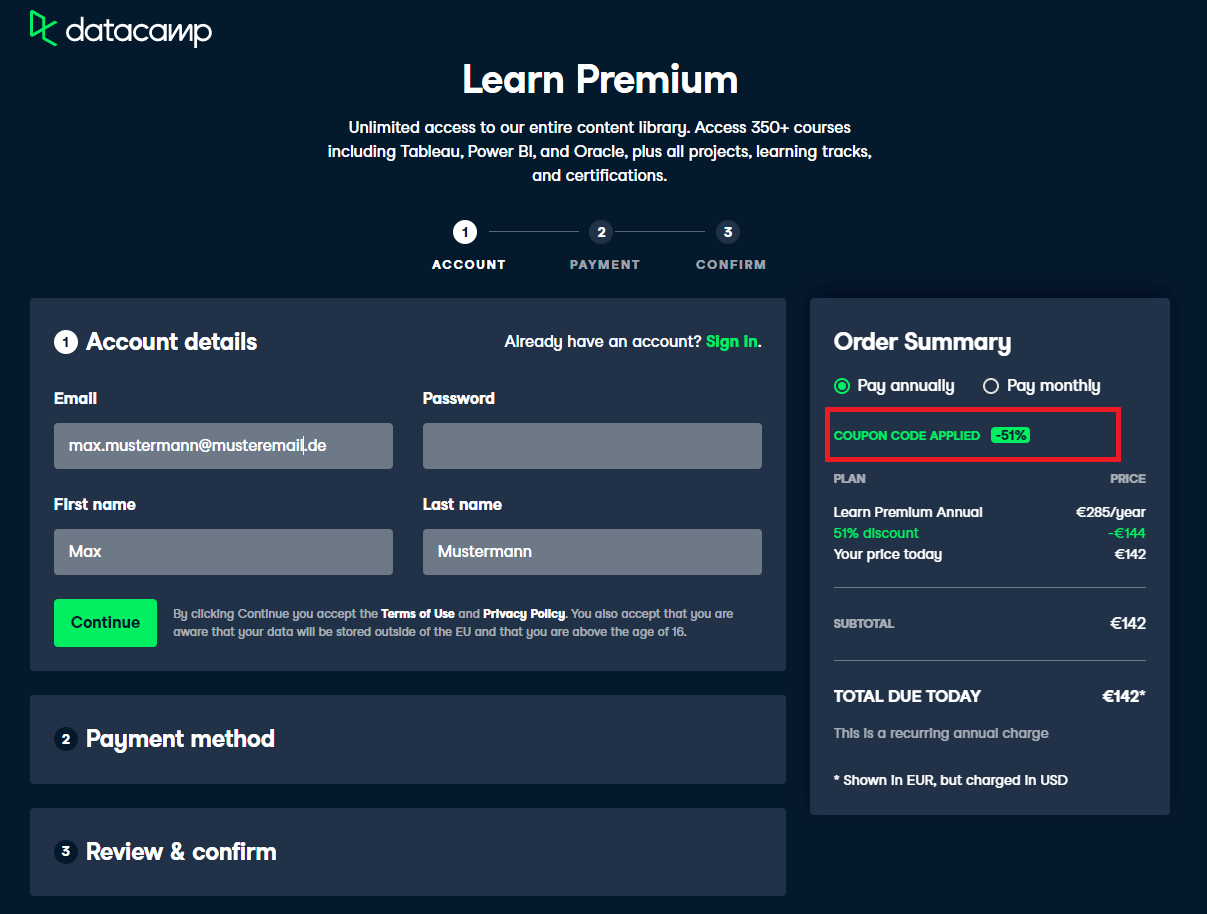Click the €142* total amount
The width and height of the screenshot is (1207, 914).
(1124, 696)
